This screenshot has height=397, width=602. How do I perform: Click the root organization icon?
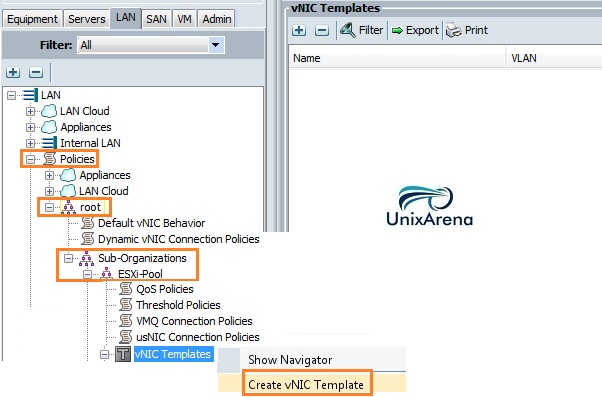pyautogui.click(x=69, y=207)
